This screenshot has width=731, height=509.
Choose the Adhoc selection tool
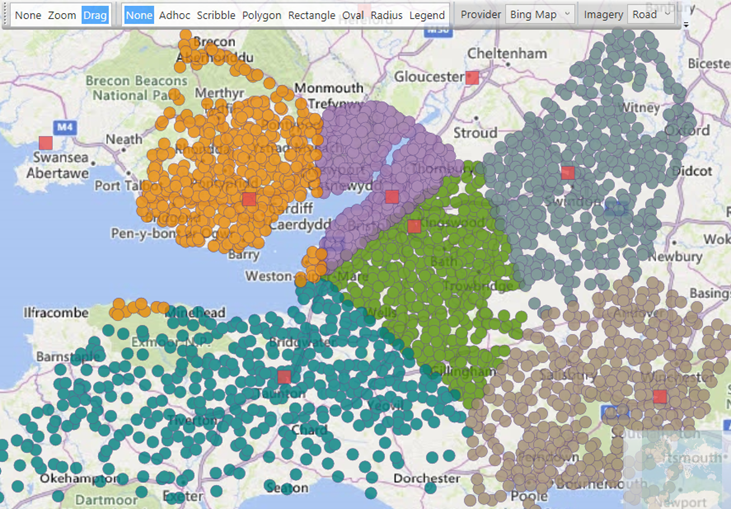click(174, 16)
